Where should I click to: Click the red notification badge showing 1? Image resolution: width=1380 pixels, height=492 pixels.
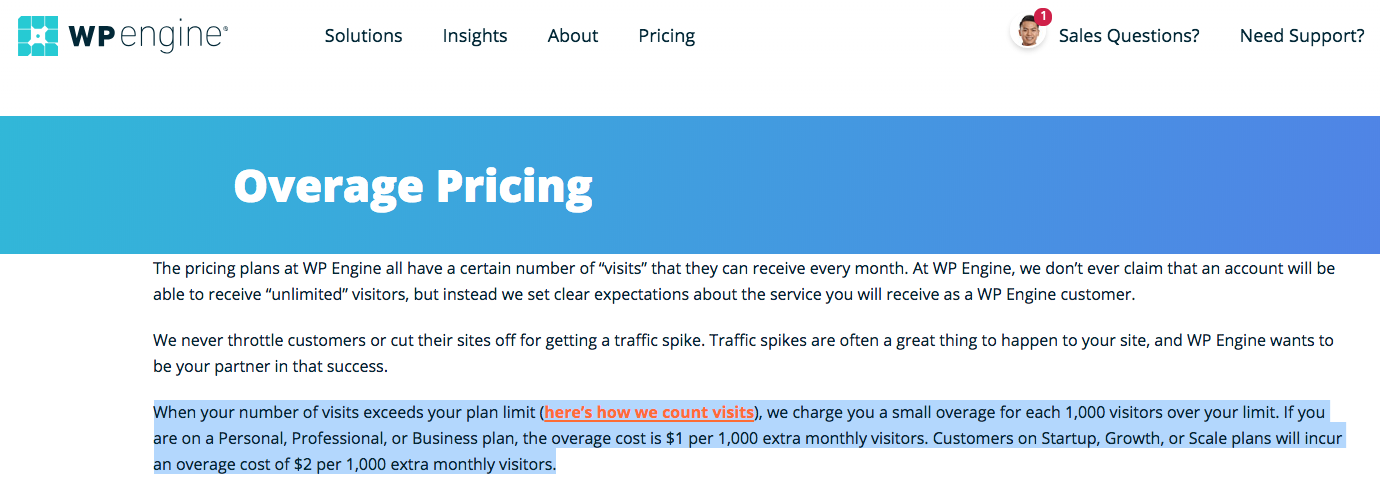pyautogui.click(x=1043, y=16)
